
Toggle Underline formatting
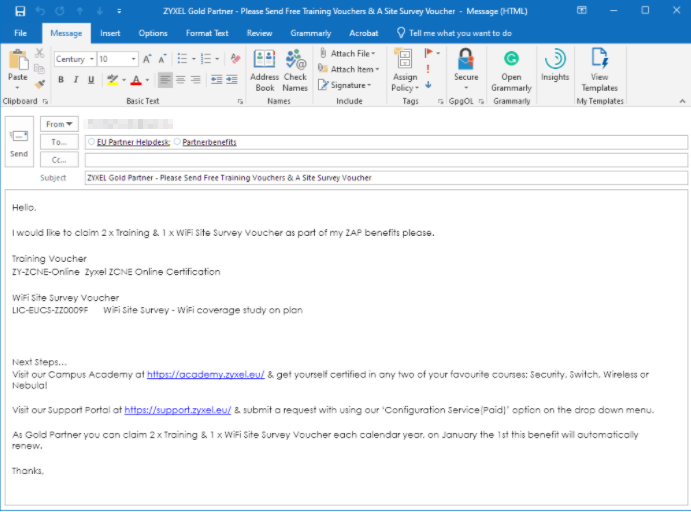91,80
